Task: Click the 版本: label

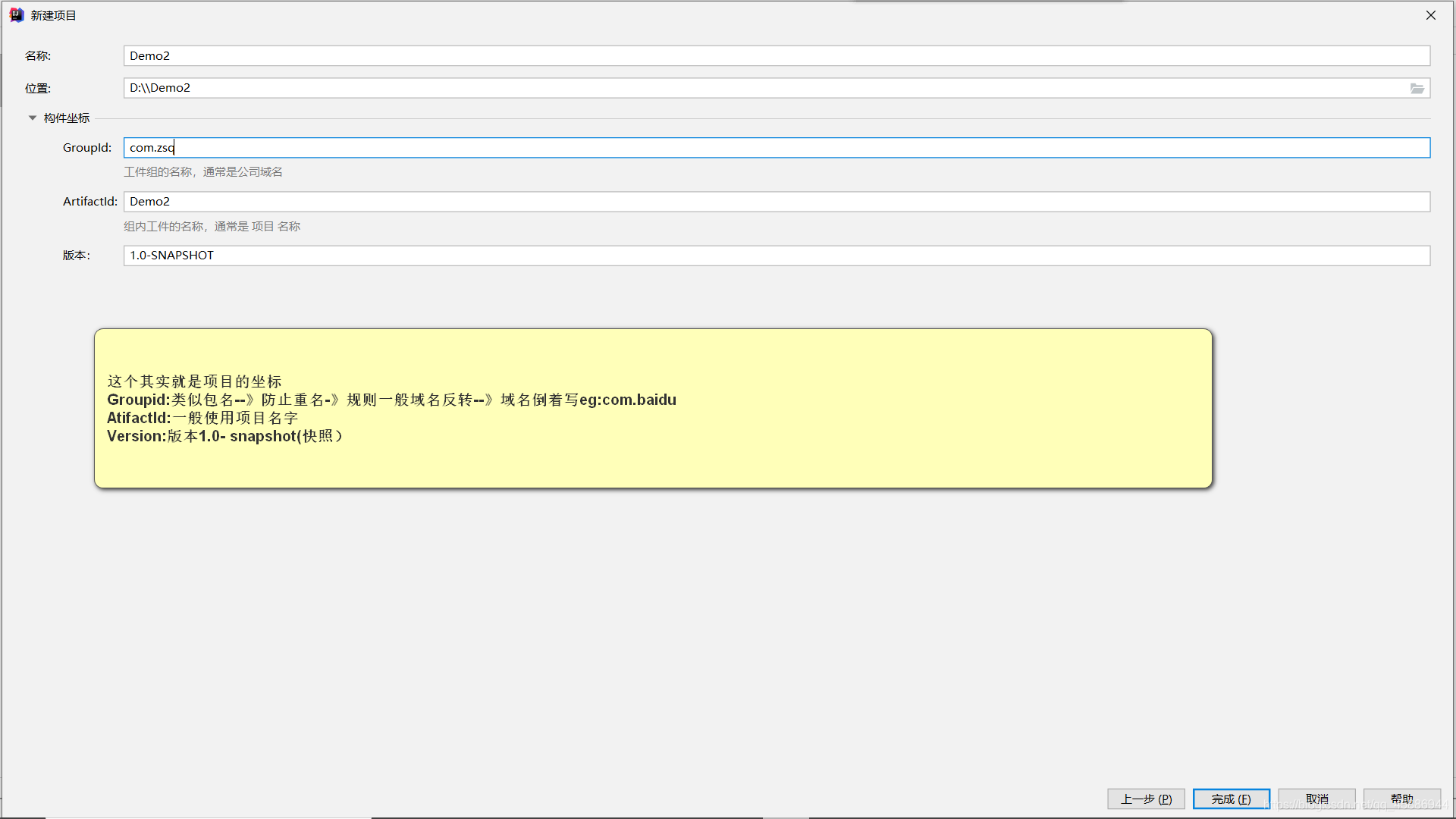Action: (76, 256)
